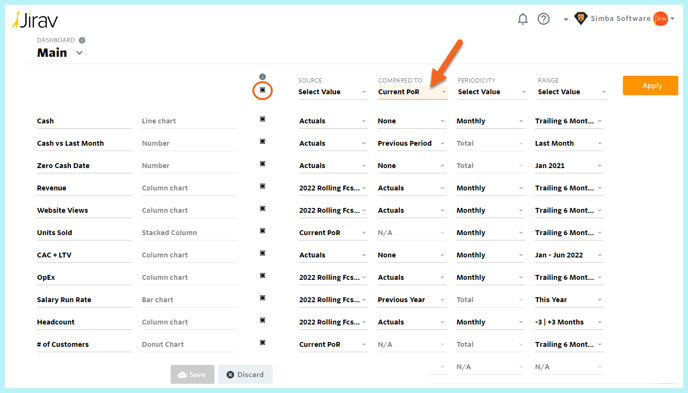Click the Save button
The width and height of the screenshot is (688, 393).
(192, 375)
